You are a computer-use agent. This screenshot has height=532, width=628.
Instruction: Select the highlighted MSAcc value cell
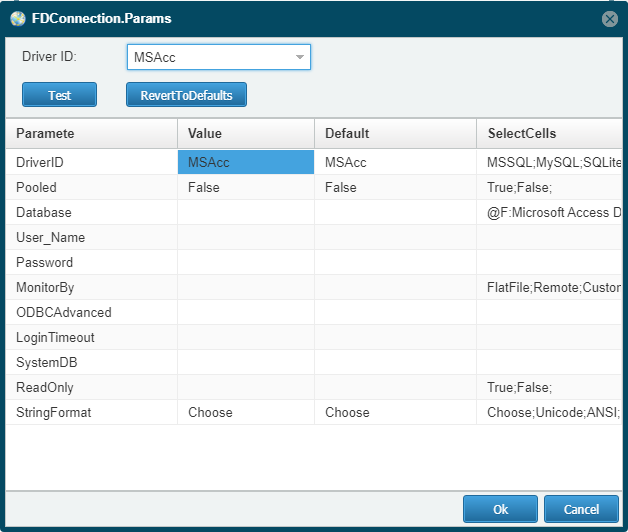pos(246,162)
